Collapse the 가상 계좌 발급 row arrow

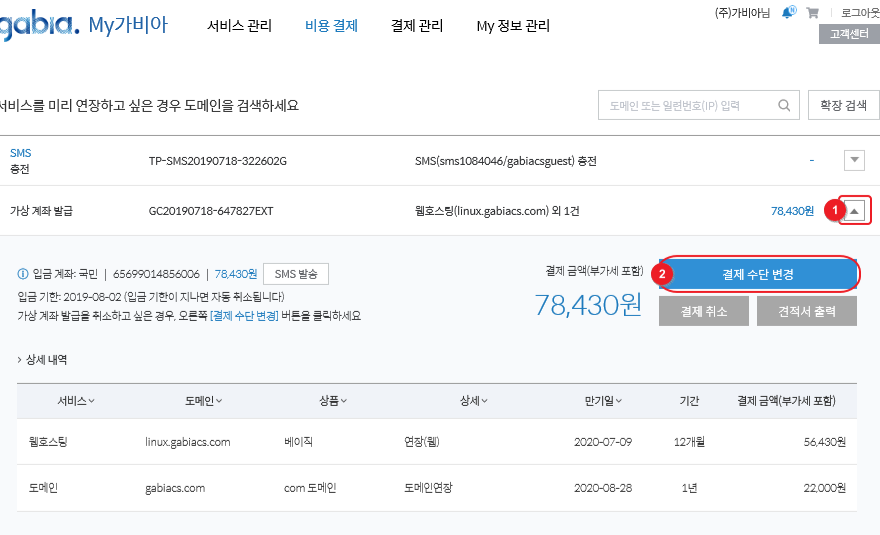854,211
